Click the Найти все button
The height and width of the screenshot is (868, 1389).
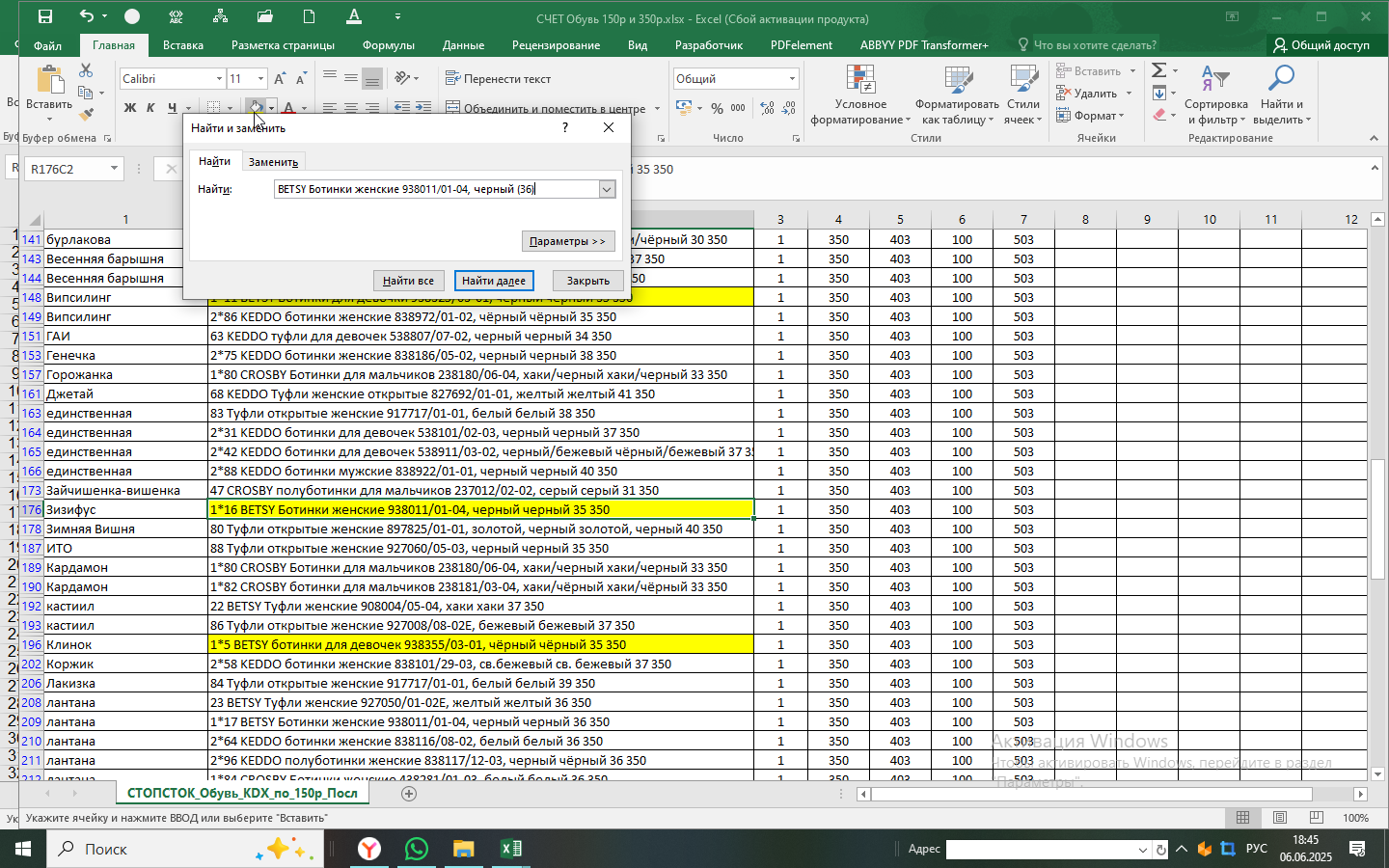coord(408,281)
